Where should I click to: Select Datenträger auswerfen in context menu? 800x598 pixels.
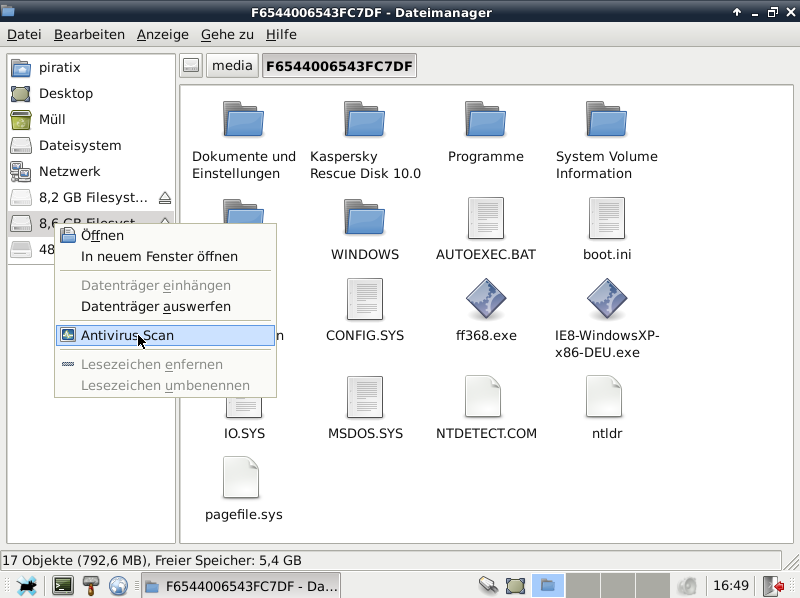(x=155, y=307)
